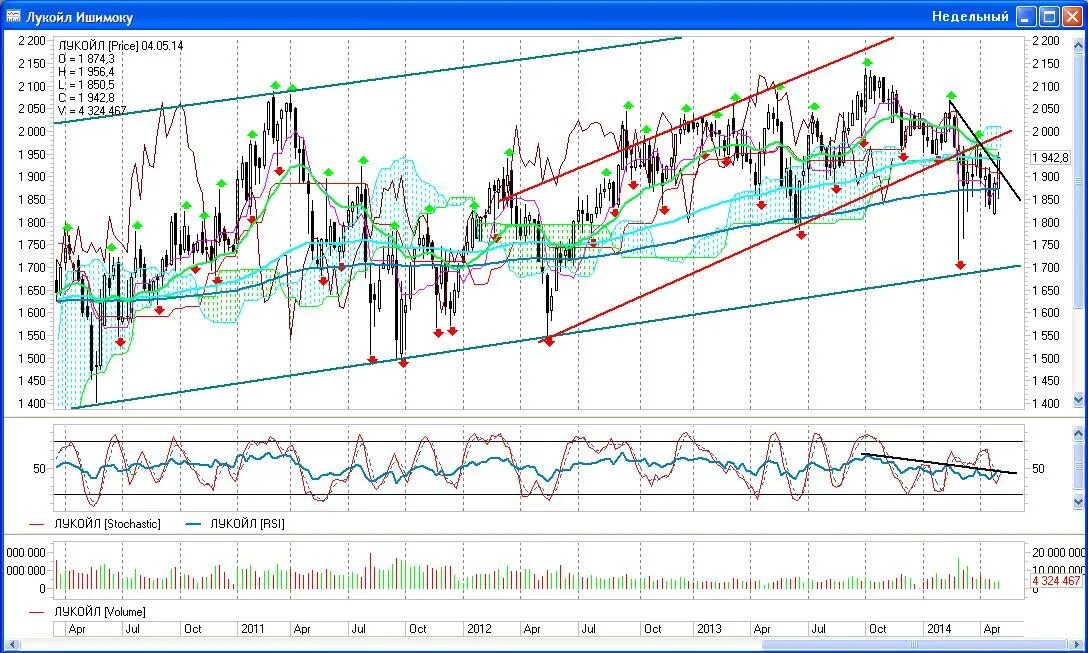Click the ЛУКОЙЛ [Price] 04.05.14 header
The image size is (1088, 653).
point(121,46)
